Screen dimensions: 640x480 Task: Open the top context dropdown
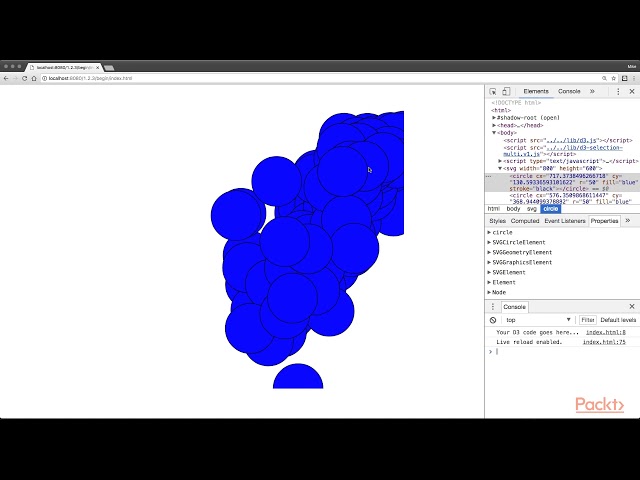pos(538,320)
